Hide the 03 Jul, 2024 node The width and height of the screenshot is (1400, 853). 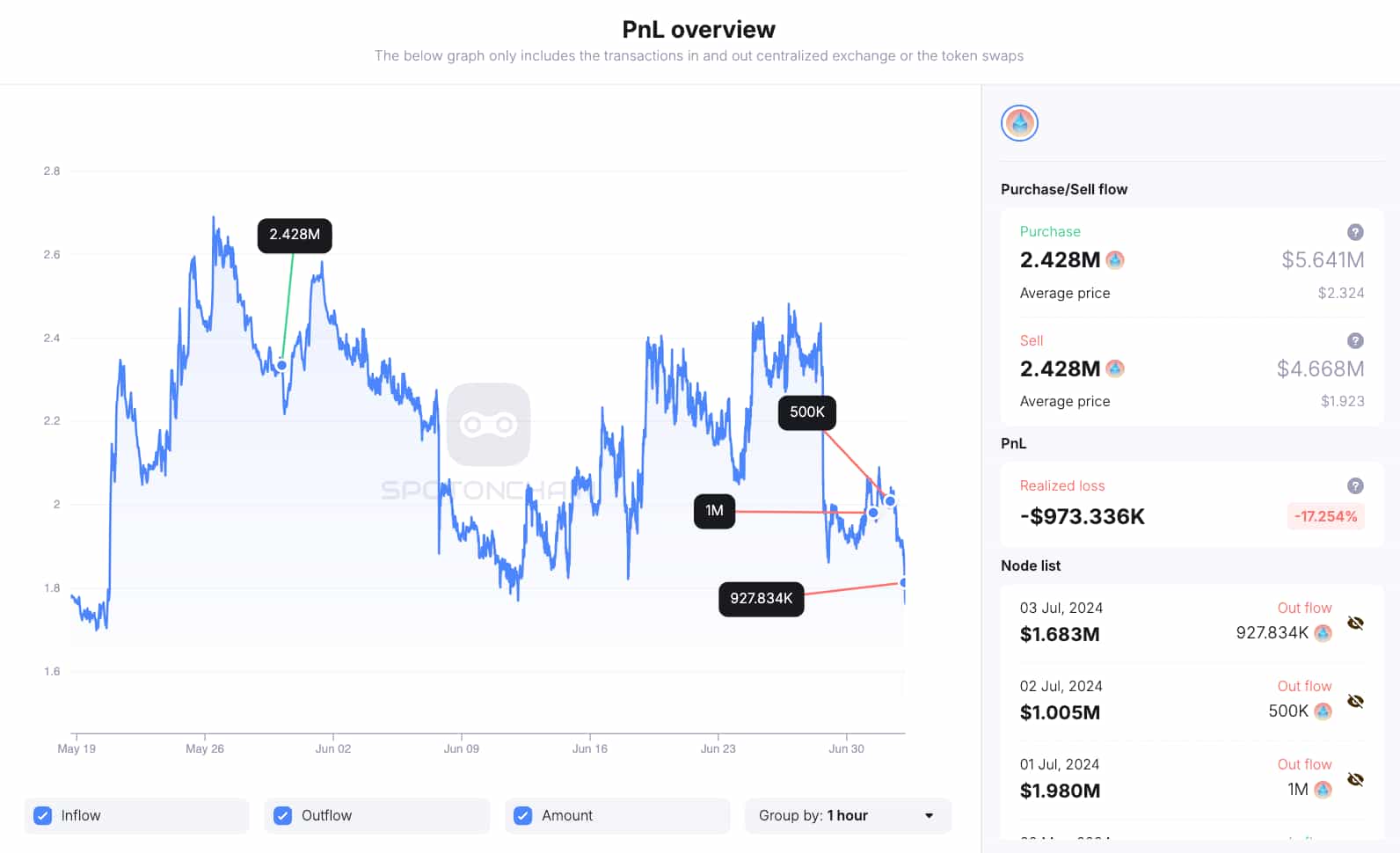point(1355,623)
